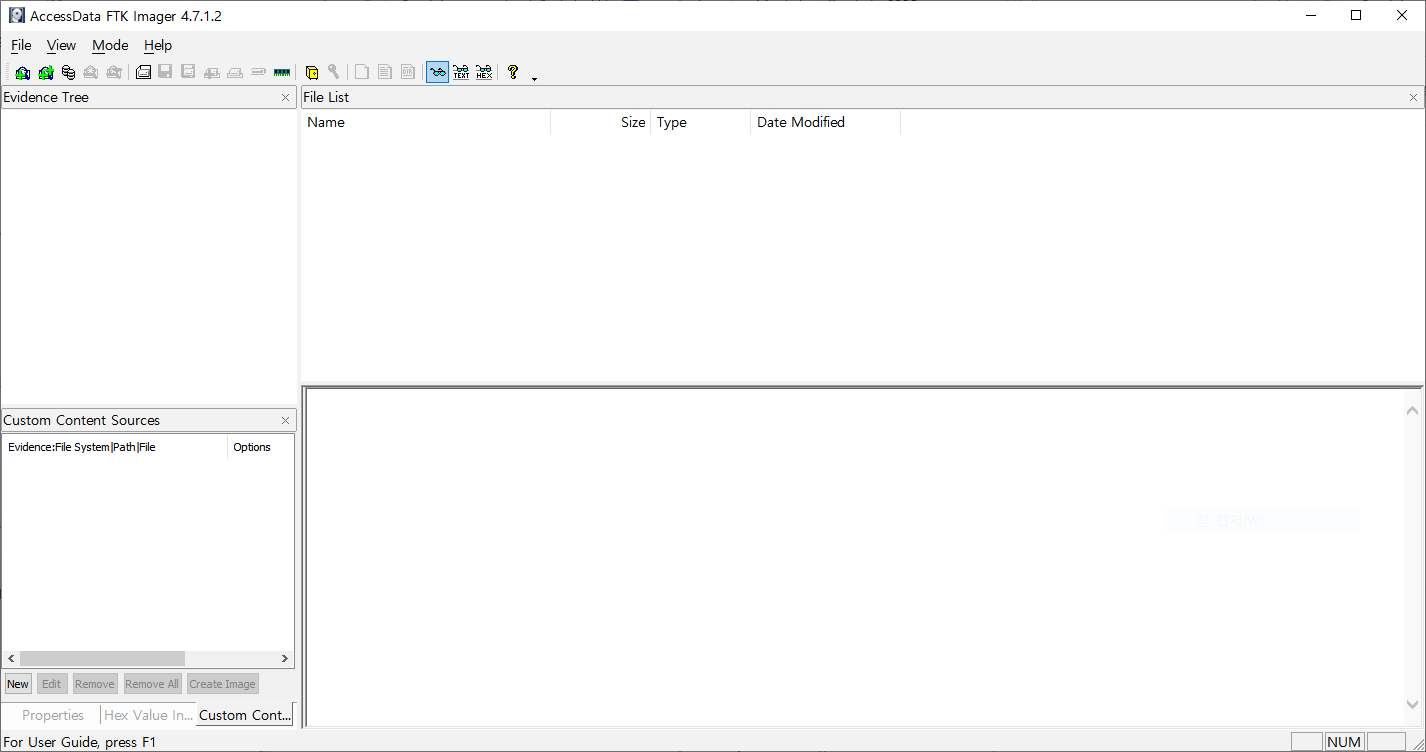
Task: Click the Evidence:File System|Path|File column header
Action: point(115,447)
